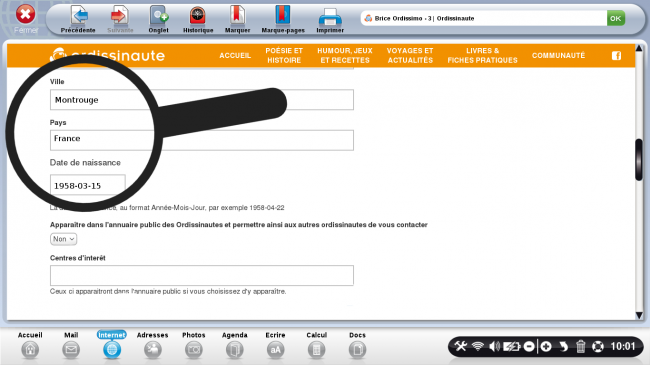Click the Ville field containing Montrouge
This screenshot has width=650, height=365.
(202, 100)
